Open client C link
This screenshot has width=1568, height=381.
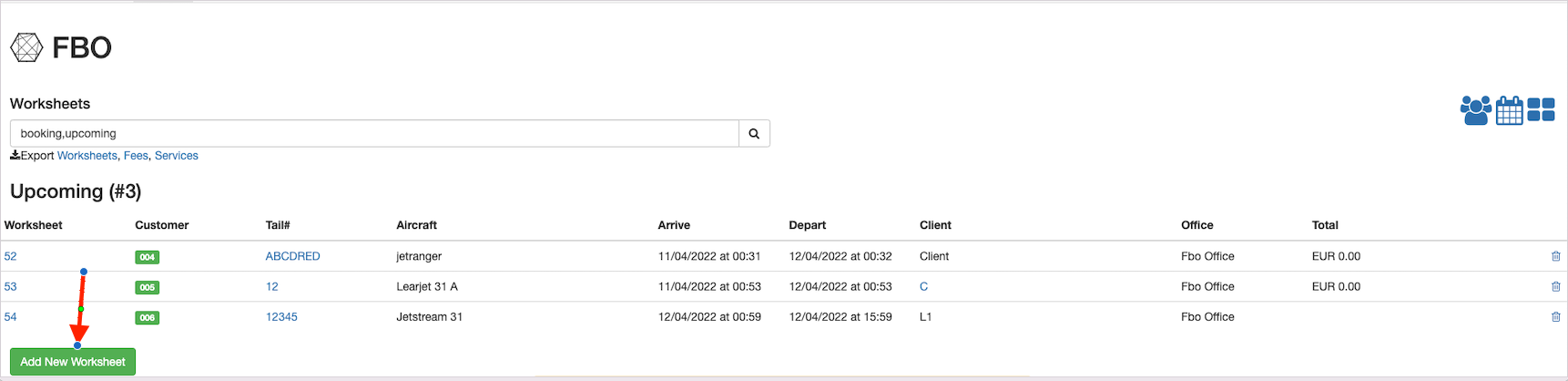(x=923, y=286)
